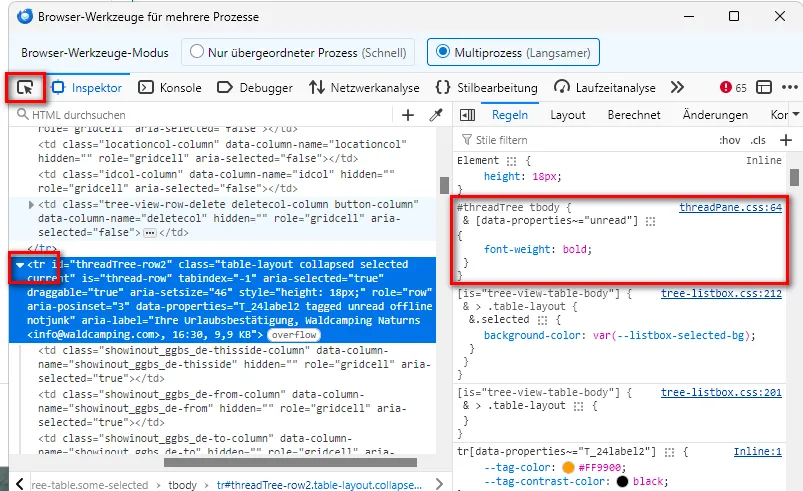Open the three-dot customize menu
The width and height of the screenshot is (803, 491).
pos(790,88)
